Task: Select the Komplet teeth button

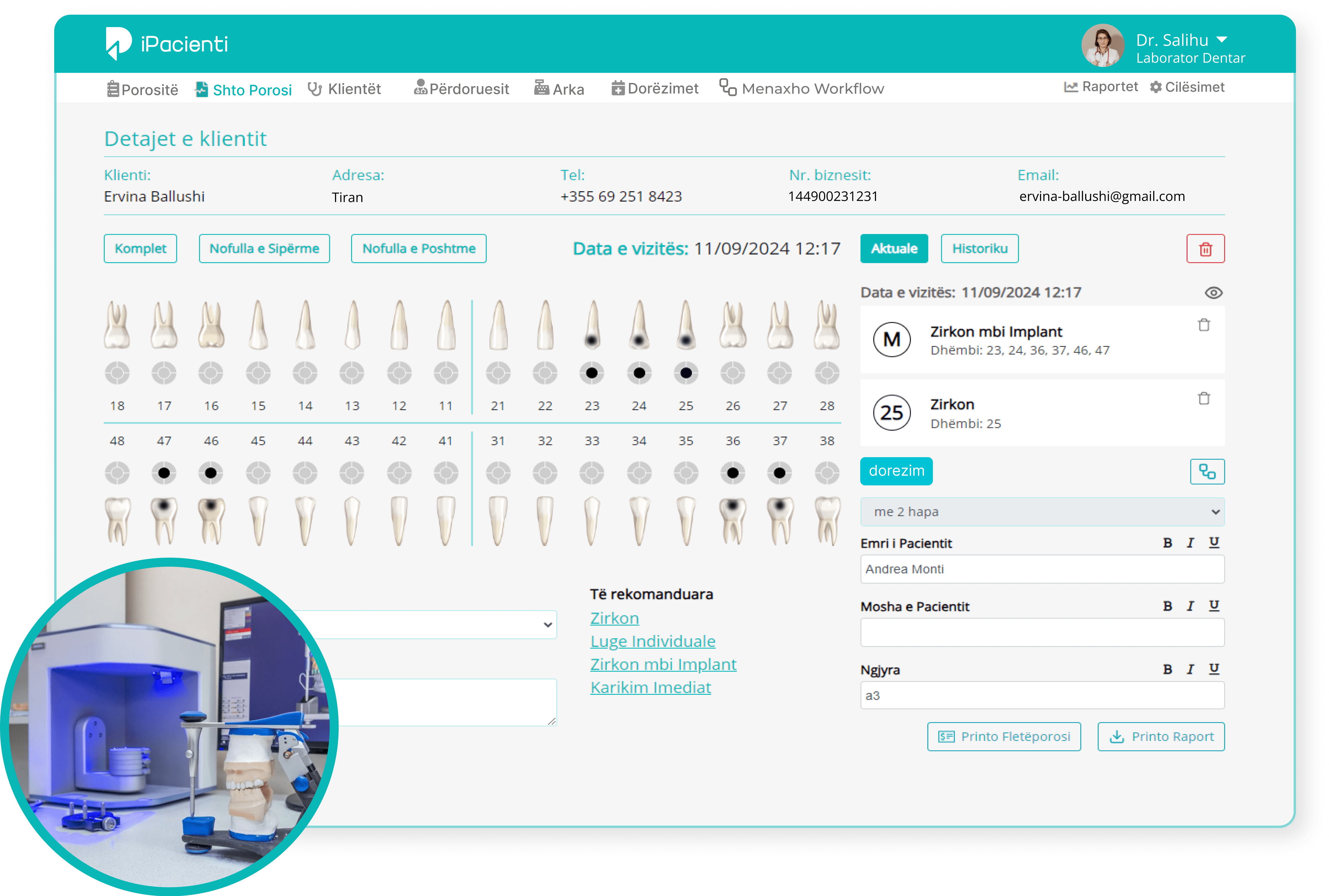Action: 140,249
